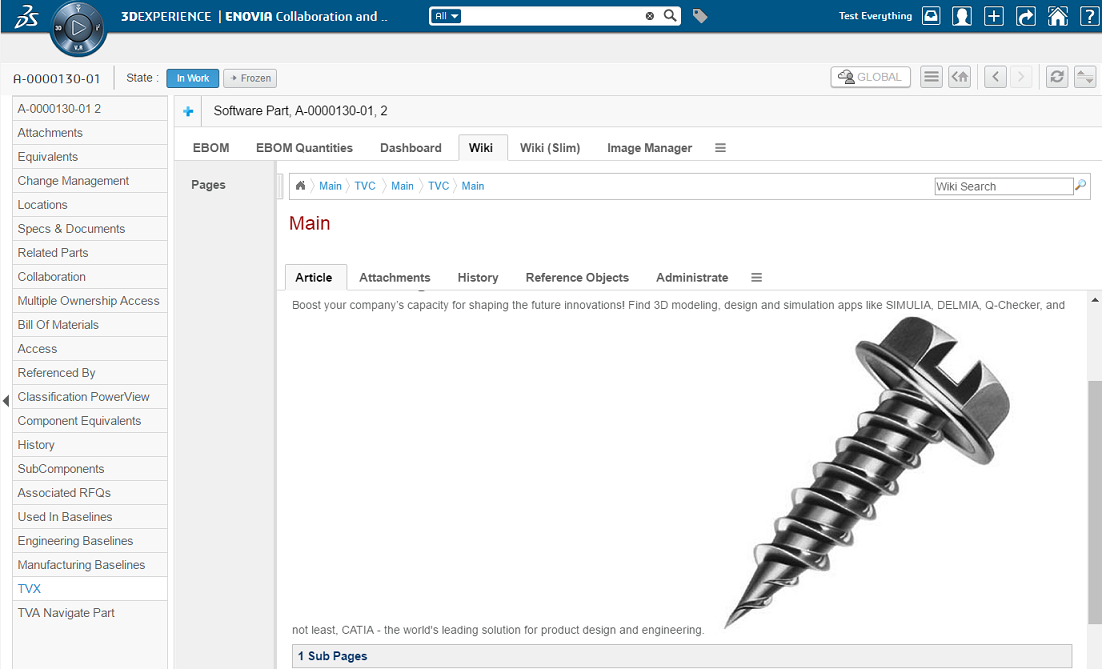Open the overflow menu after Image Manager tab
Image resolution: width=1102 pixels, height=669 pixels.
(x=720, y=148)
